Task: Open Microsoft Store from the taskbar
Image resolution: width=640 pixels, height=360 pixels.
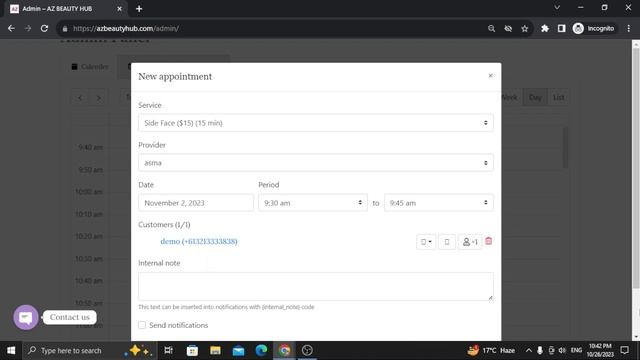Action: [x=192, y=350]
